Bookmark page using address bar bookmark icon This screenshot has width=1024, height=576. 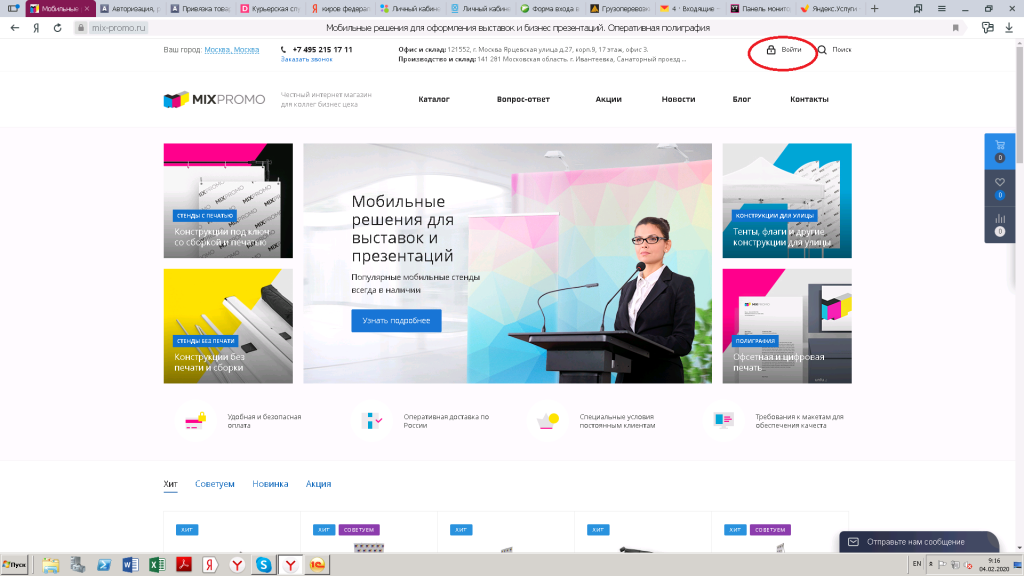[955, 28]
